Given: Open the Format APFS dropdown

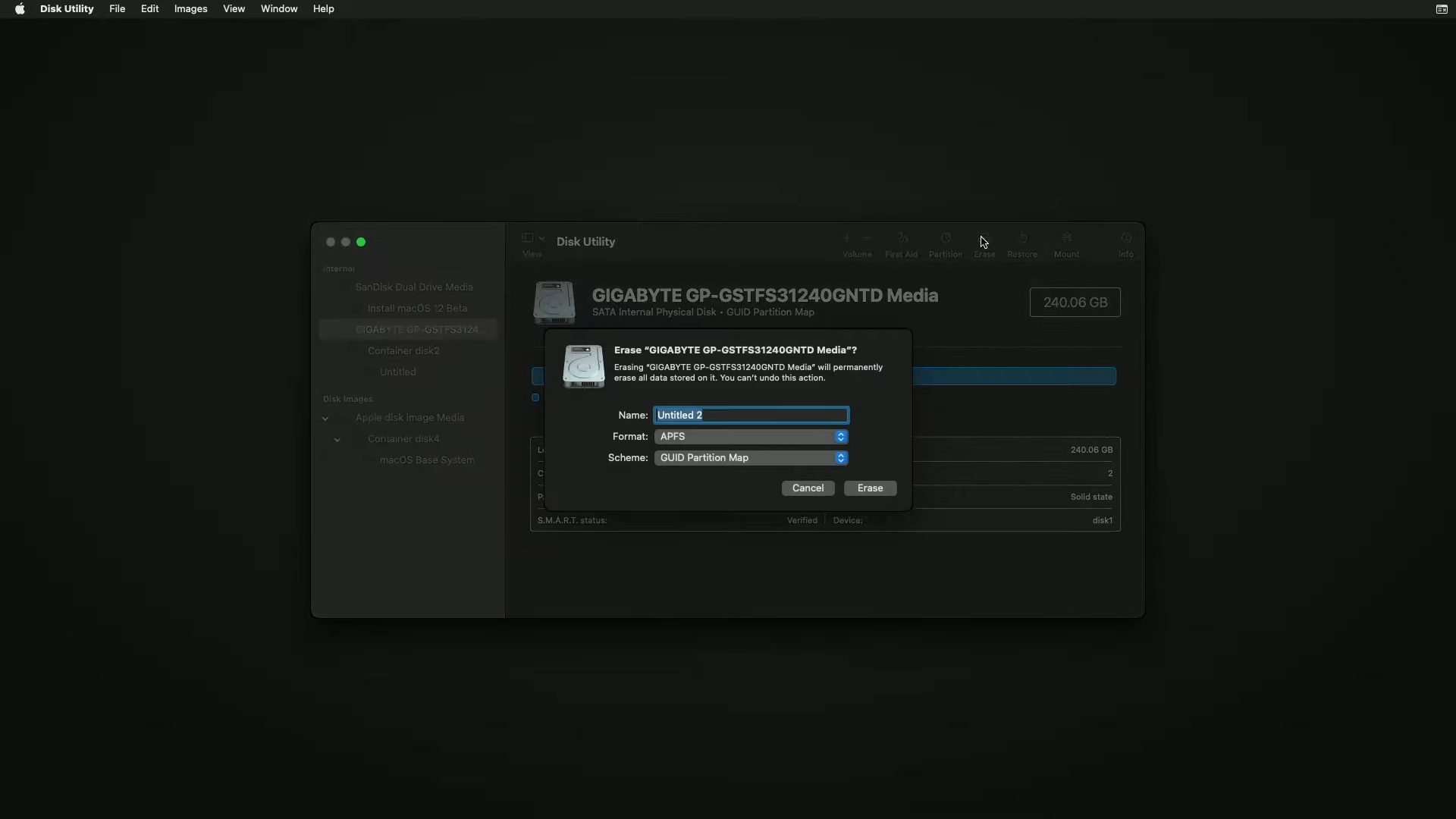Looking at the screenshot, I should pos(751,437).
